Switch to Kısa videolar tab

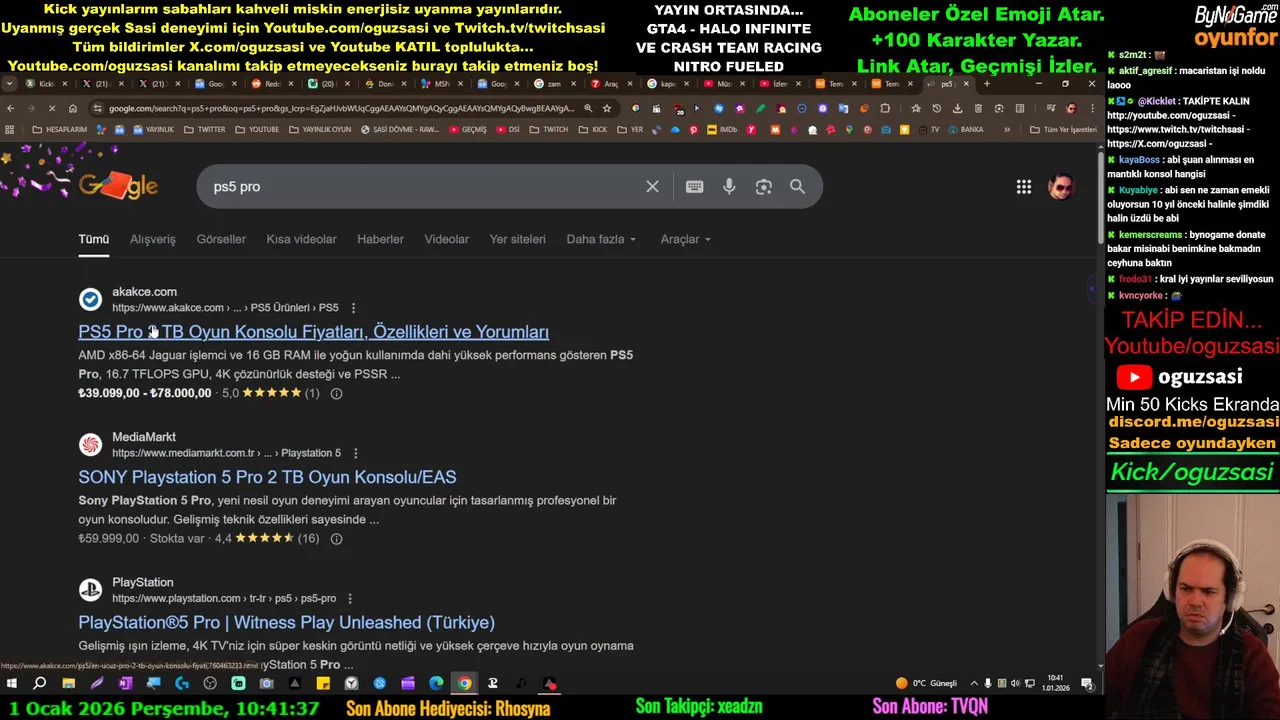tap(301, 239)
